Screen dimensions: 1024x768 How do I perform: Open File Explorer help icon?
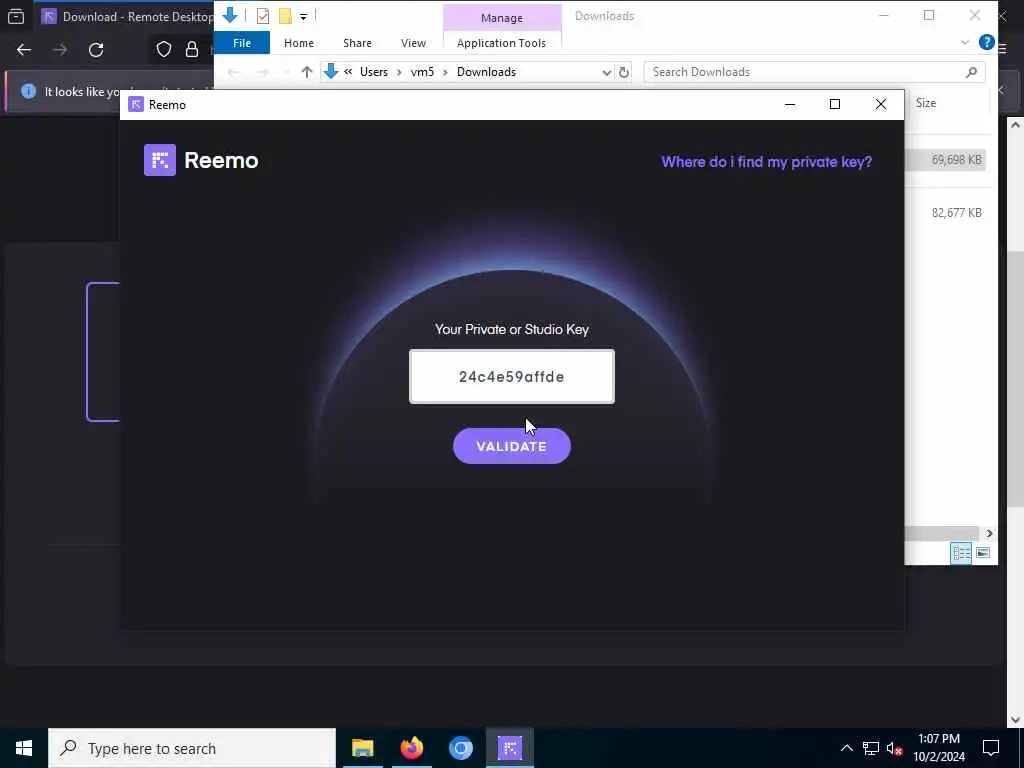point(987,42)
